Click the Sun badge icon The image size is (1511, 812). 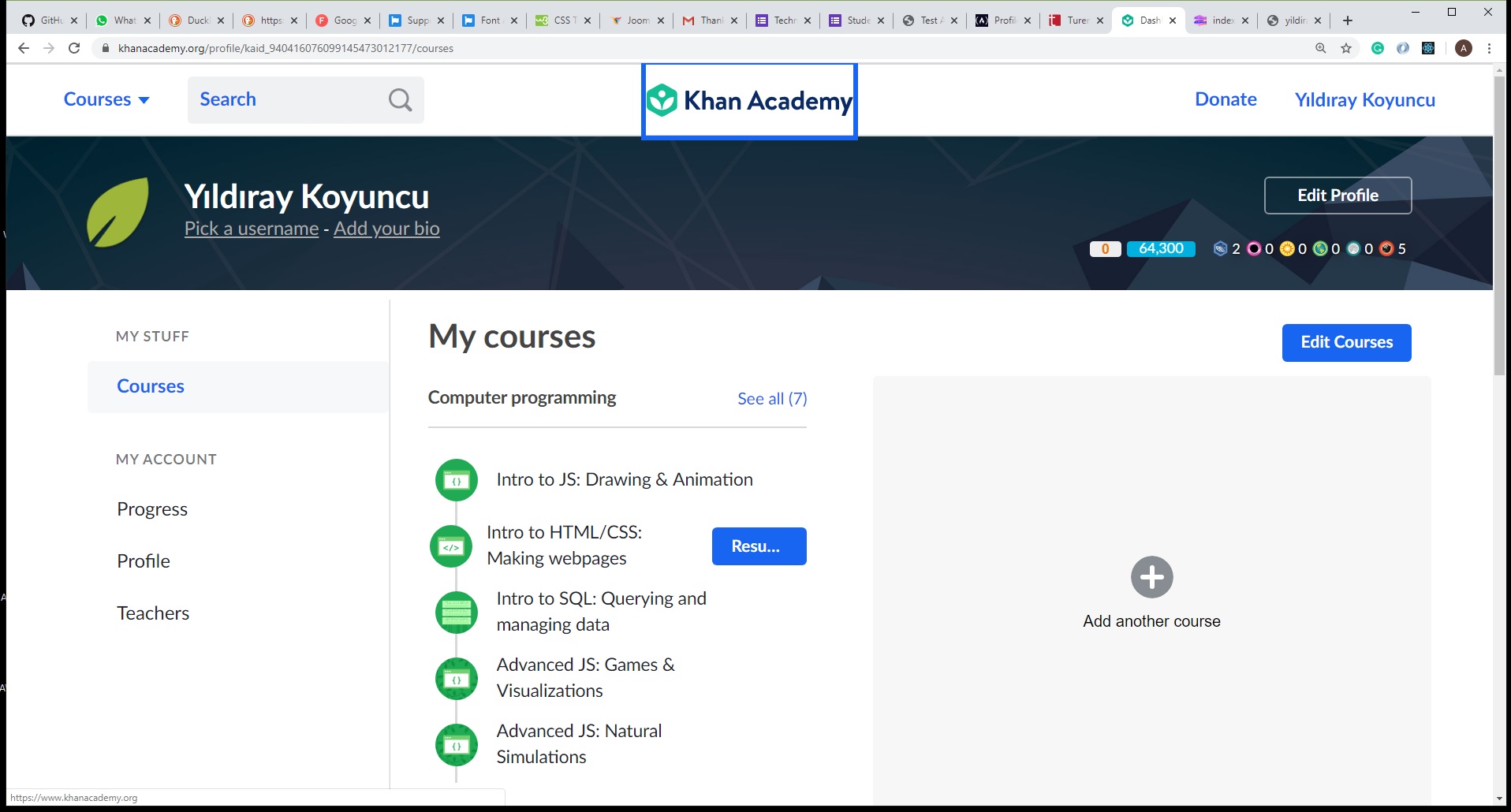[1287, 249]
